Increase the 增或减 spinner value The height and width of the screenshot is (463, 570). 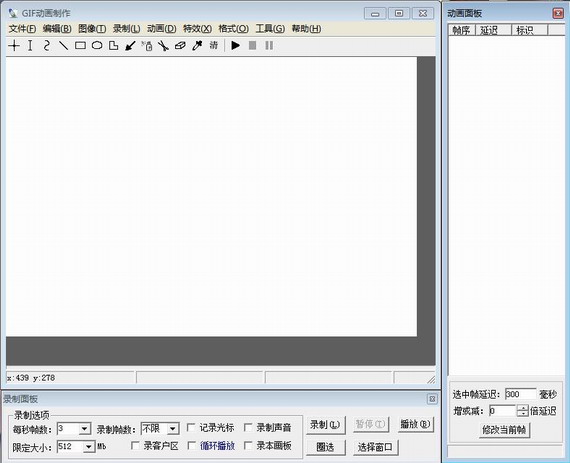click(x=522, y=408)
